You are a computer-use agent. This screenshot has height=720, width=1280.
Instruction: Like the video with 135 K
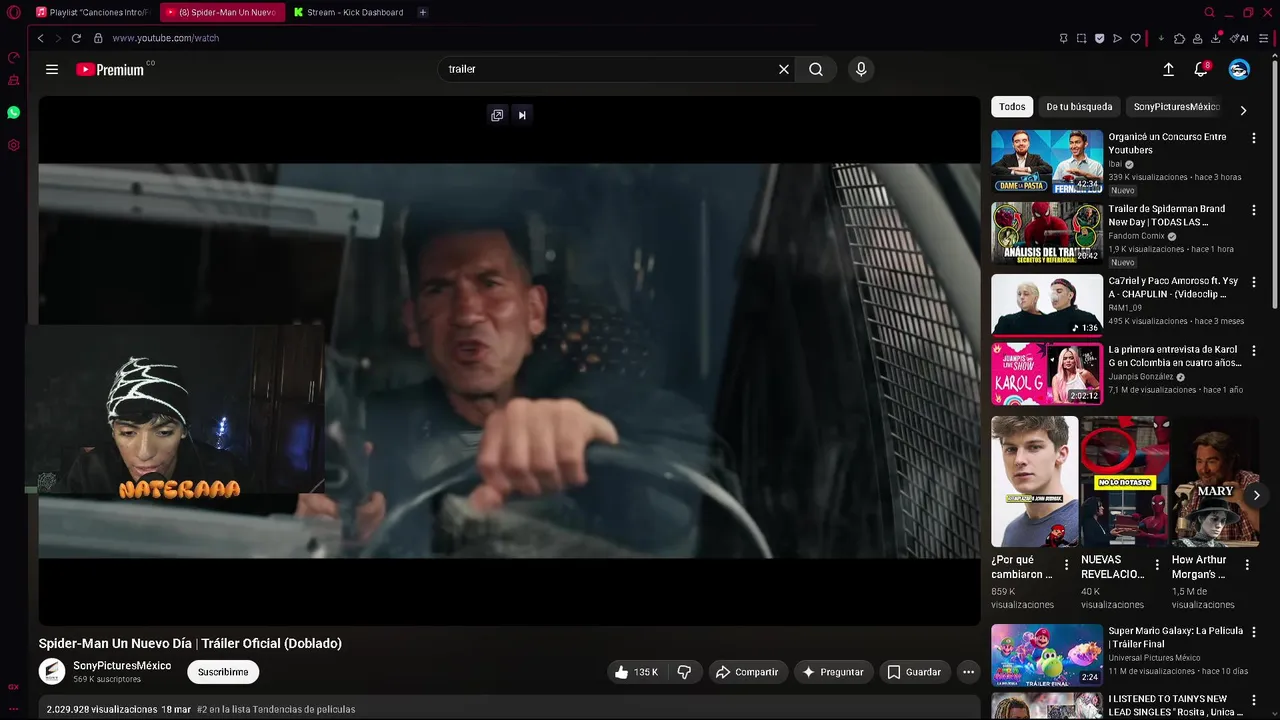(x=636, y=672)
